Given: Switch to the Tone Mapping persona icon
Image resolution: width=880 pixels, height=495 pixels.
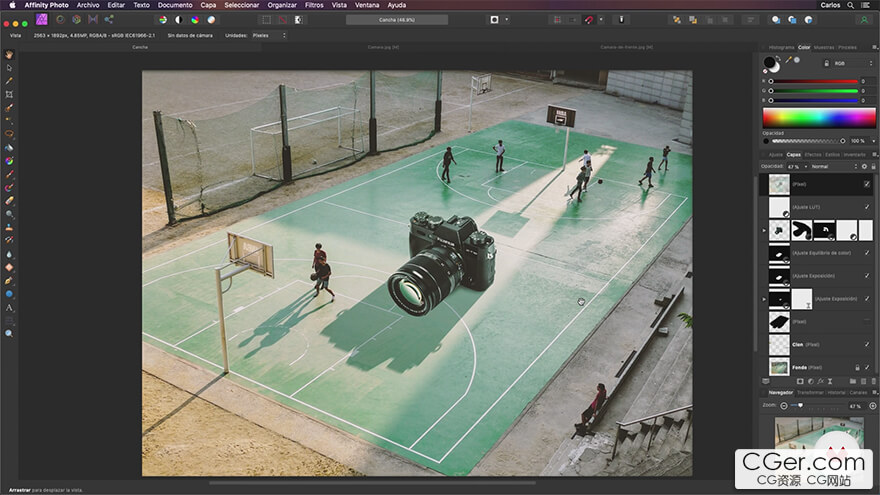Looking at the screenshot, I should [93, 19].
